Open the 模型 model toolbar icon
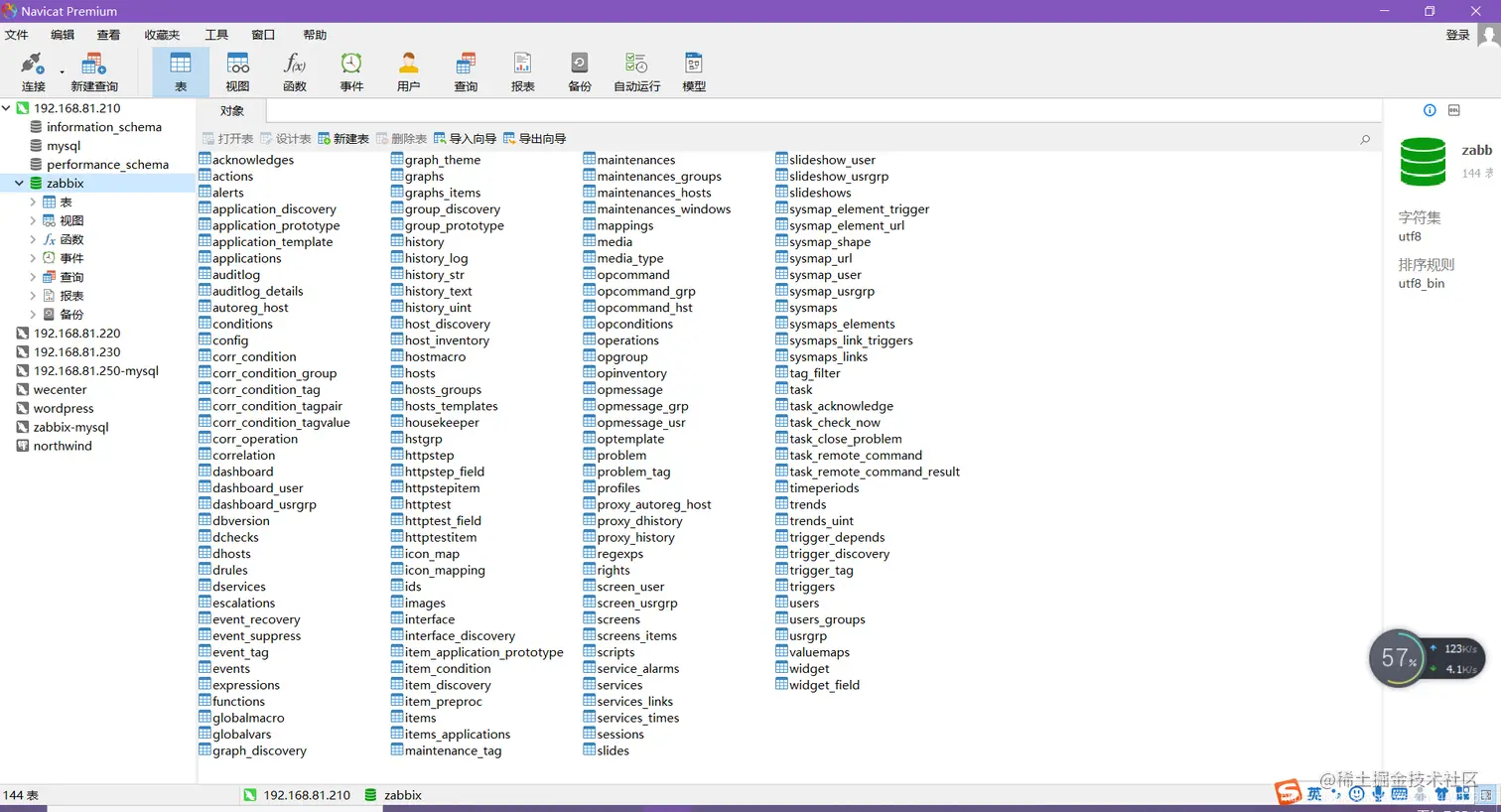This screenshot has width=1501, height=812. [694, 71]
